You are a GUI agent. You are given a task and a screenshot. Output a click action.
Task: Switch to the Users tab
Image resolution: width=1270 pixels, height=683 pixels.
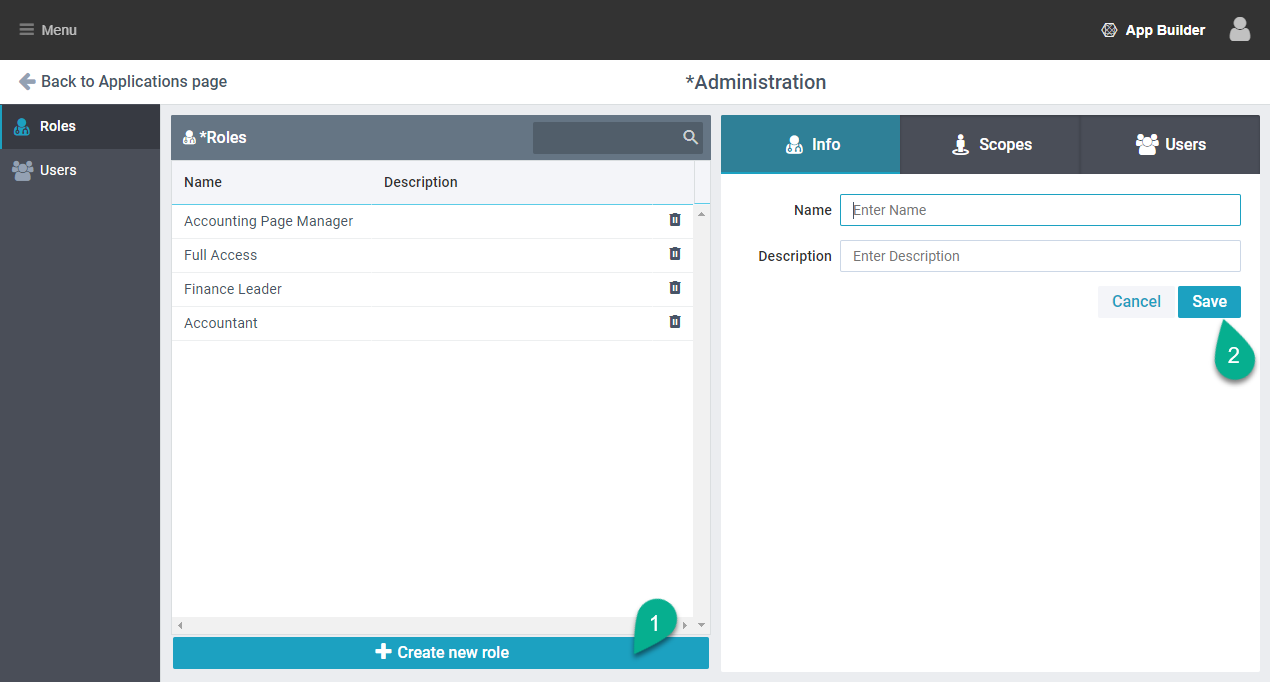coord(1170,145)
